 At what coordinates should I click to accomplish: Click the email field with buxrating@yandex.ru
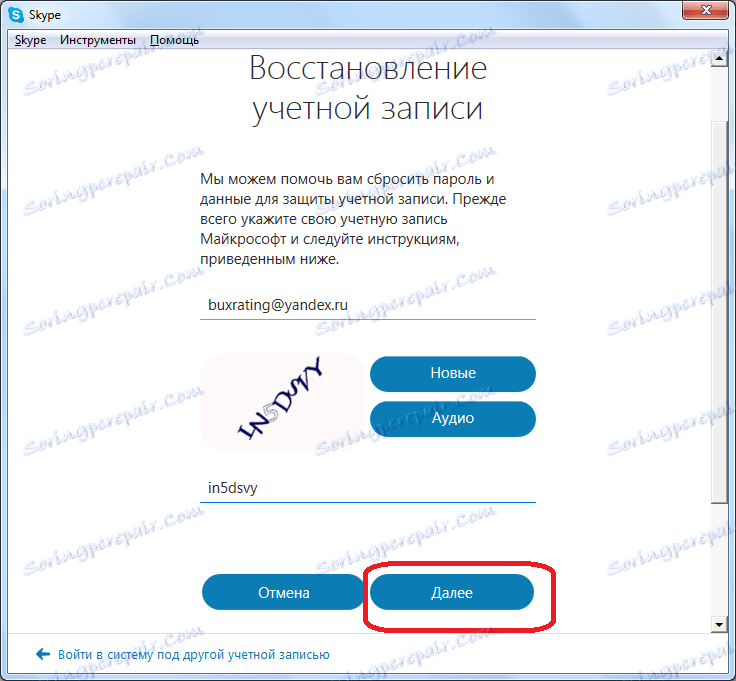point(368,306)
